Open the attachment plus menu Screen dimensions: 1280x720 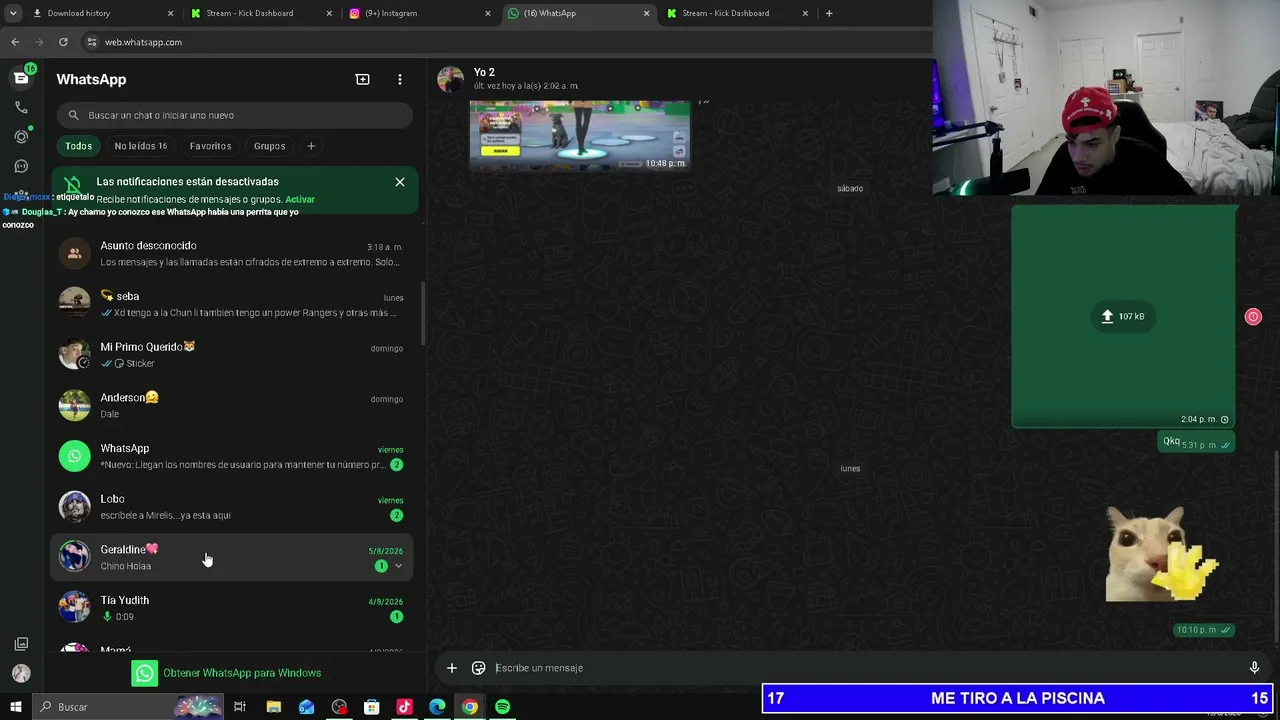pos(452,668)
